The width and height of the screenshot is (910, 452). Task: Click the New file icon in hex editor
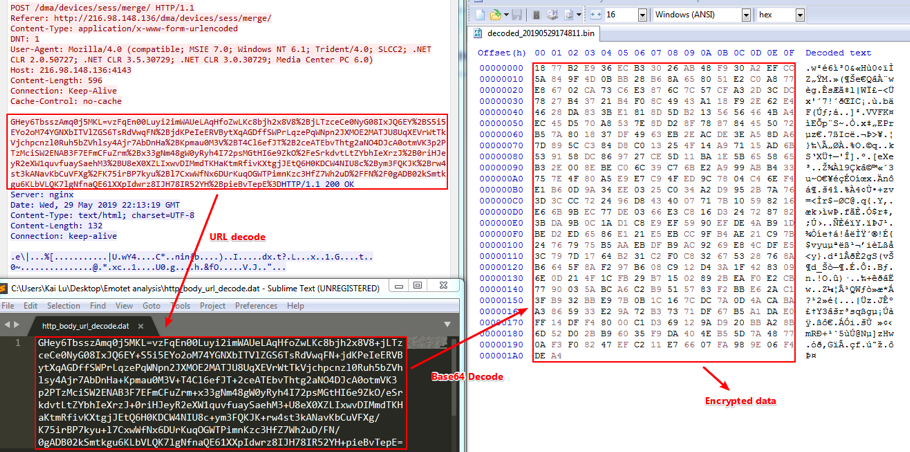coord(479,15)
